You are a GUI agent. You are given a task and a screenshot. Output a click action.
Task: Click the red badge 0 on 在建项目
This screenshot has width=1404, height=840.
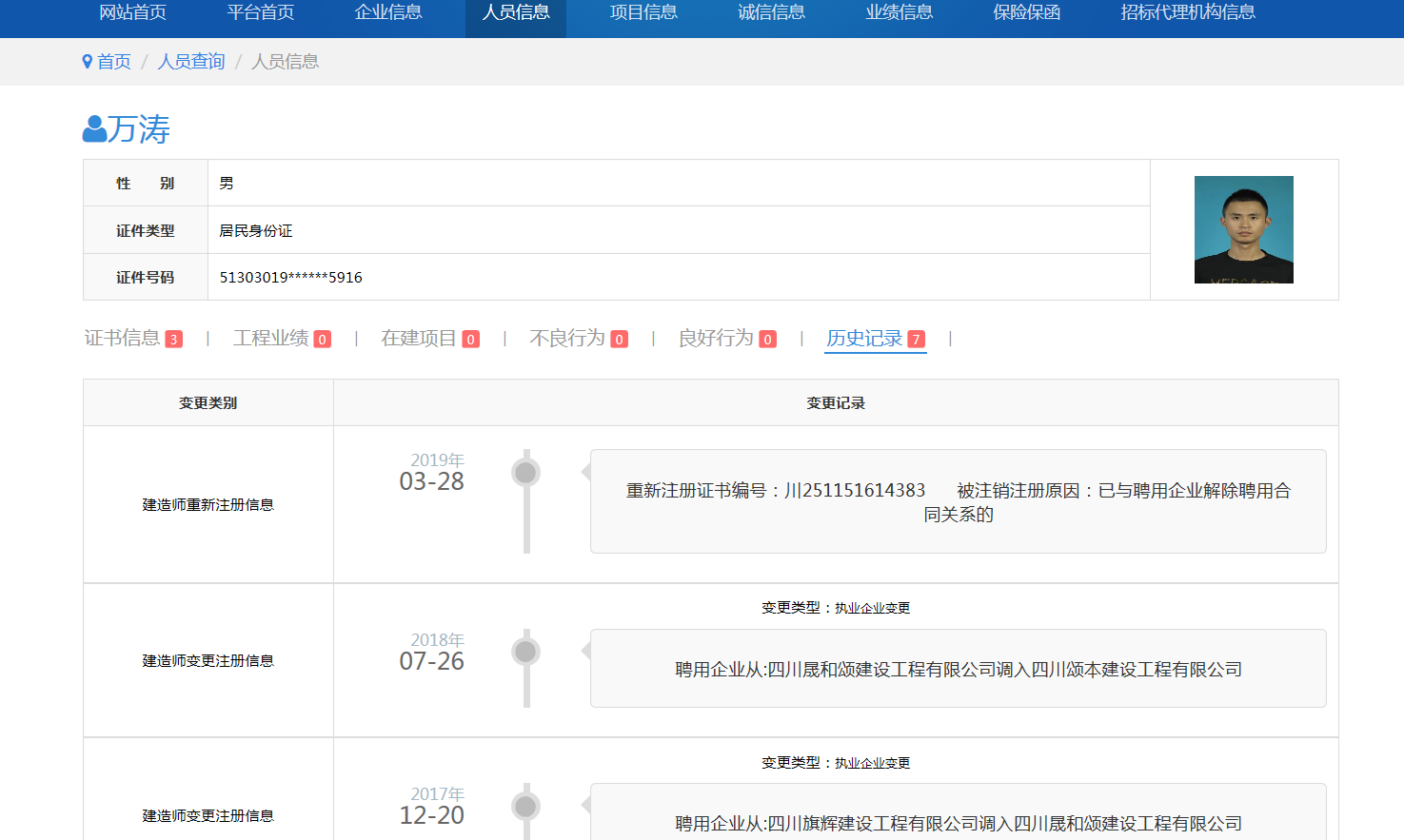point(470,340)
